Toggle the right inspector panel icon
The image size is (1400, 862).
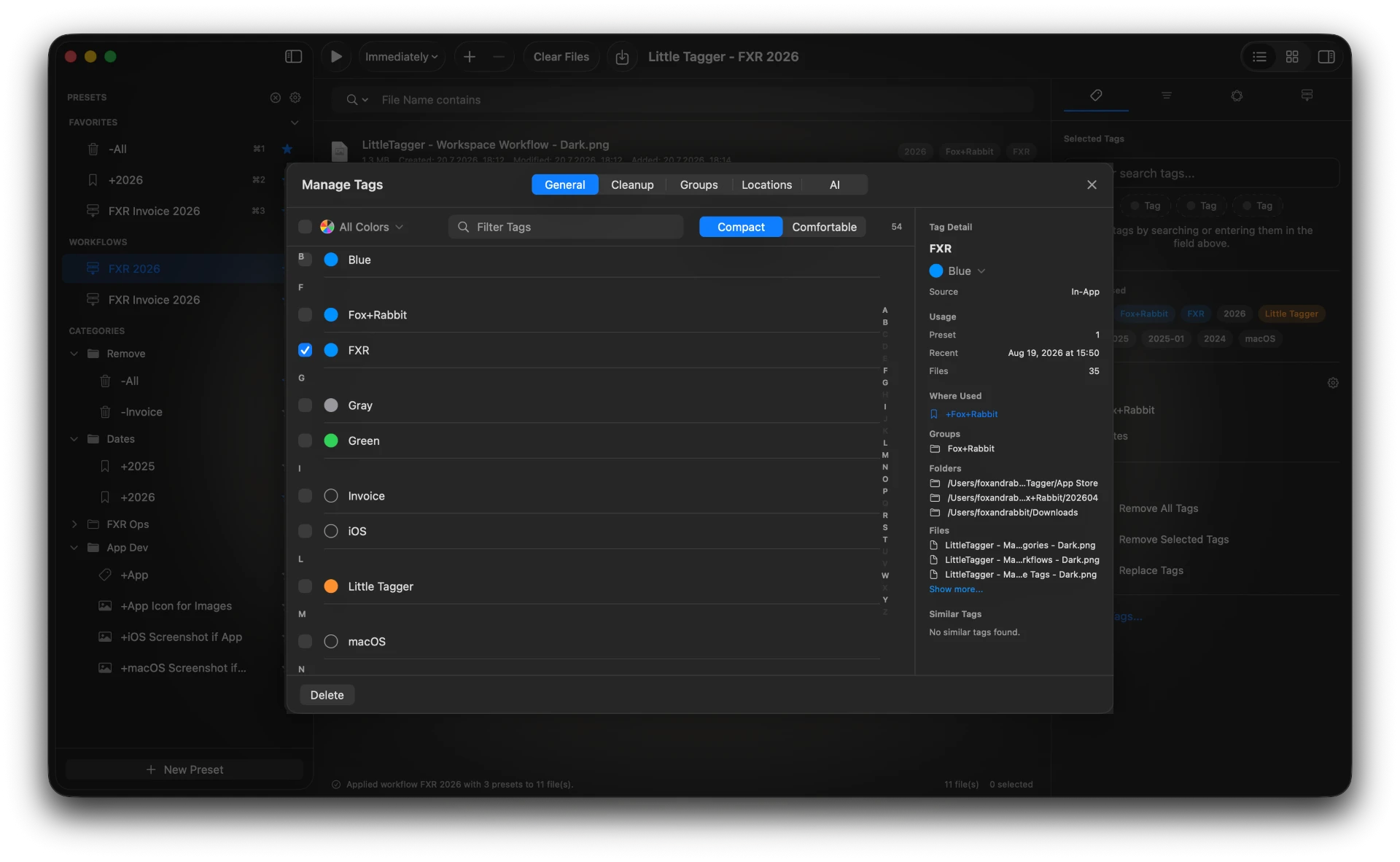tap(1326, 56)
